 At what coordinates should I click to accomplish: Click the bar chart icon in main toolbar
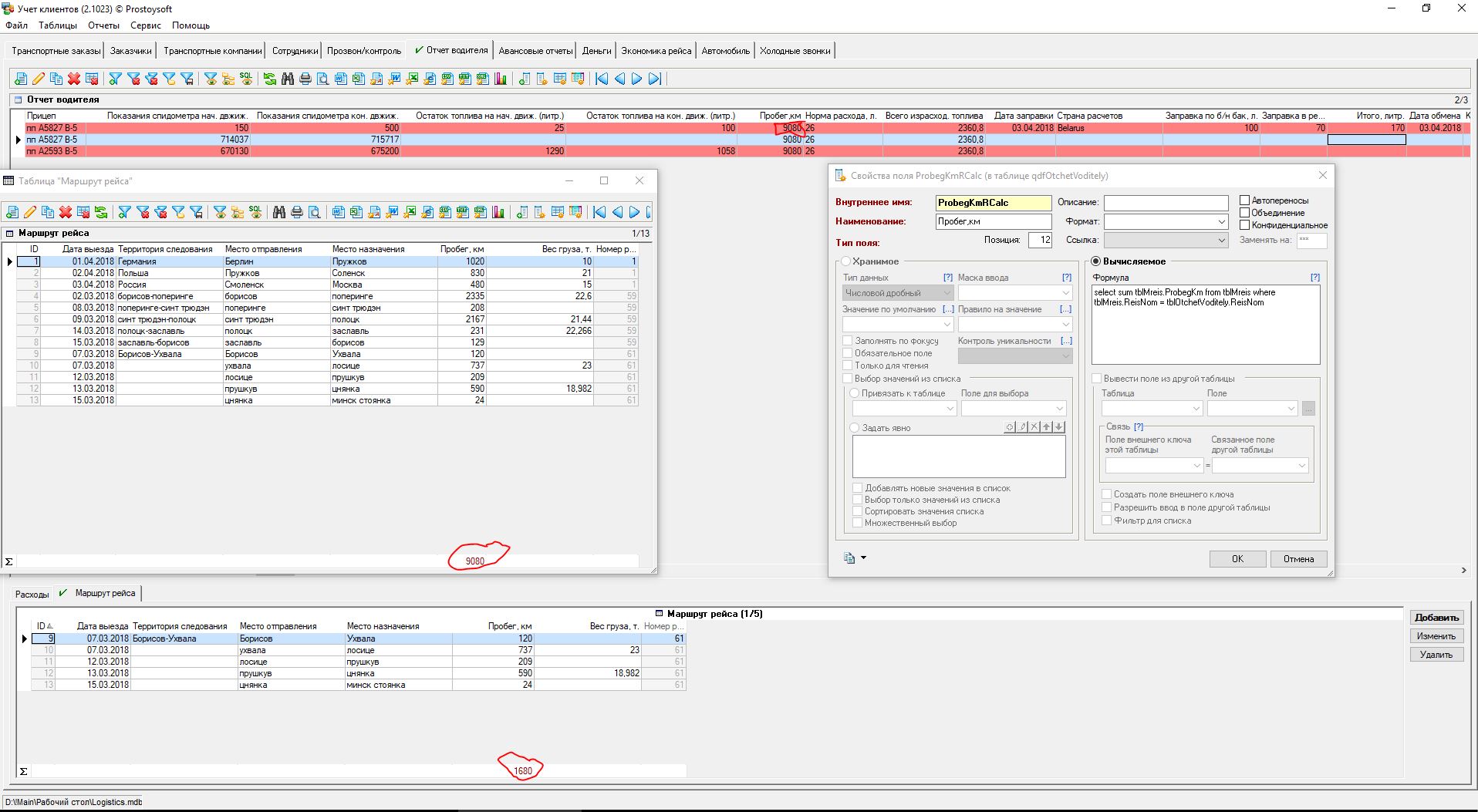point(501,79)
